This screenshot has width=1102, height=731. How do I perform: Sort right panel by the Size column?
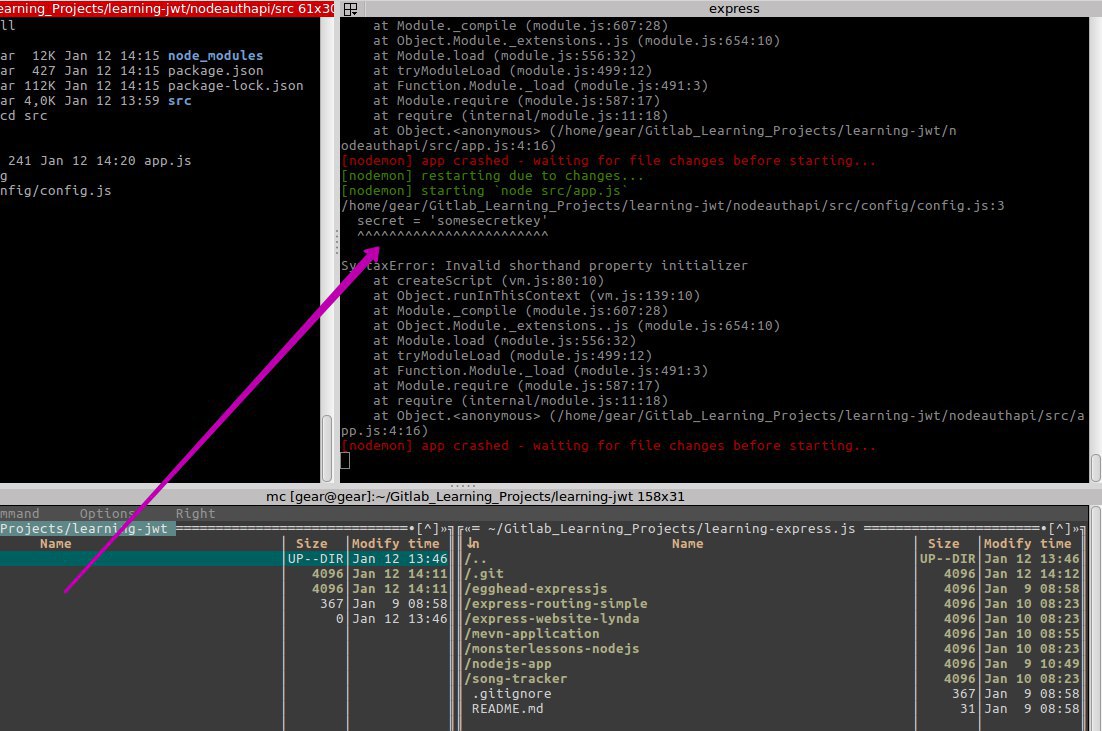(x=943, y=543)
